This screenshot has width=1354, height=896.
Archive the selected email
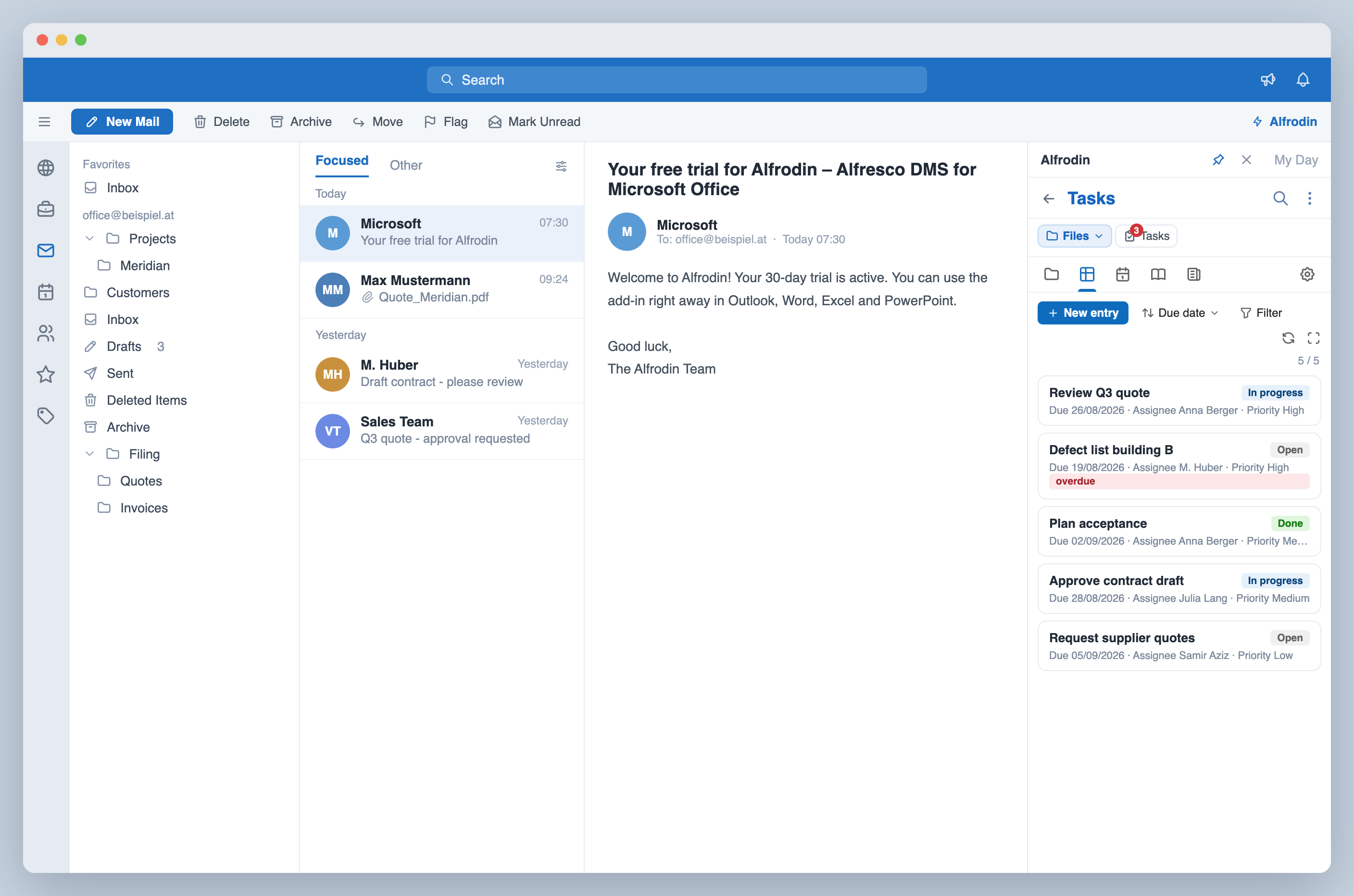click(x=301, y=122)
